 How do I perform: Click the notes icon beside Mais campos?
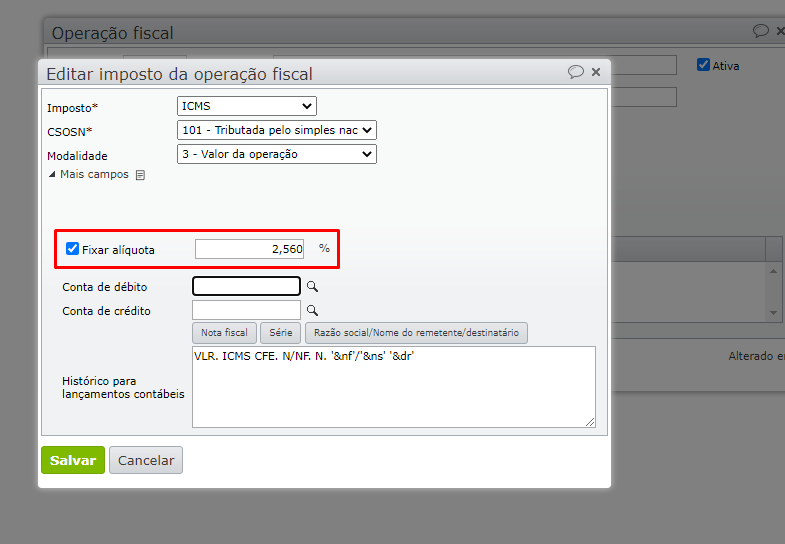point(141,175)
